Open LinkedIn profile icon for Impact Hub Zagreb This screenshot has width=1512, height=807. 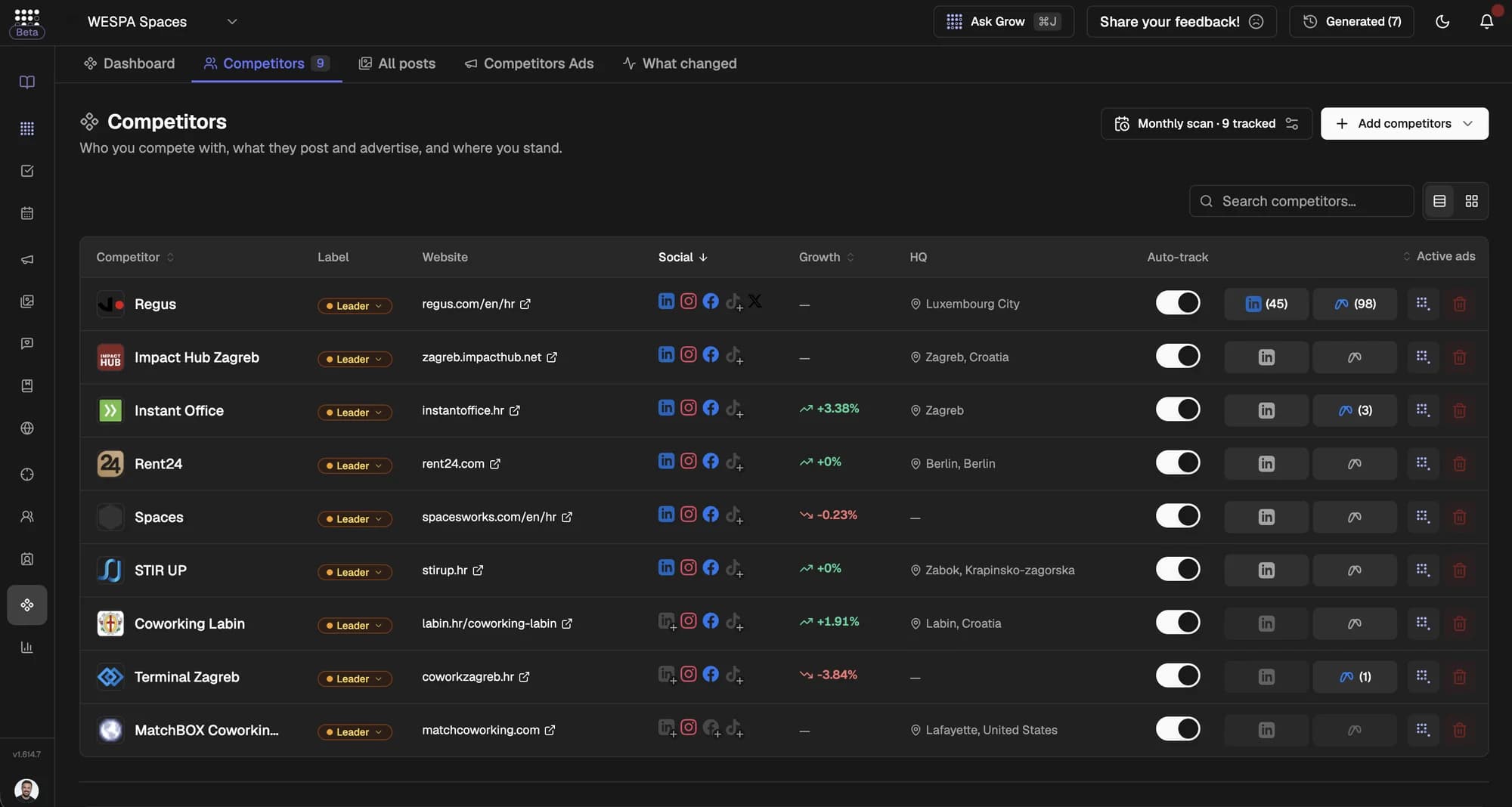[x=665, y=354]
